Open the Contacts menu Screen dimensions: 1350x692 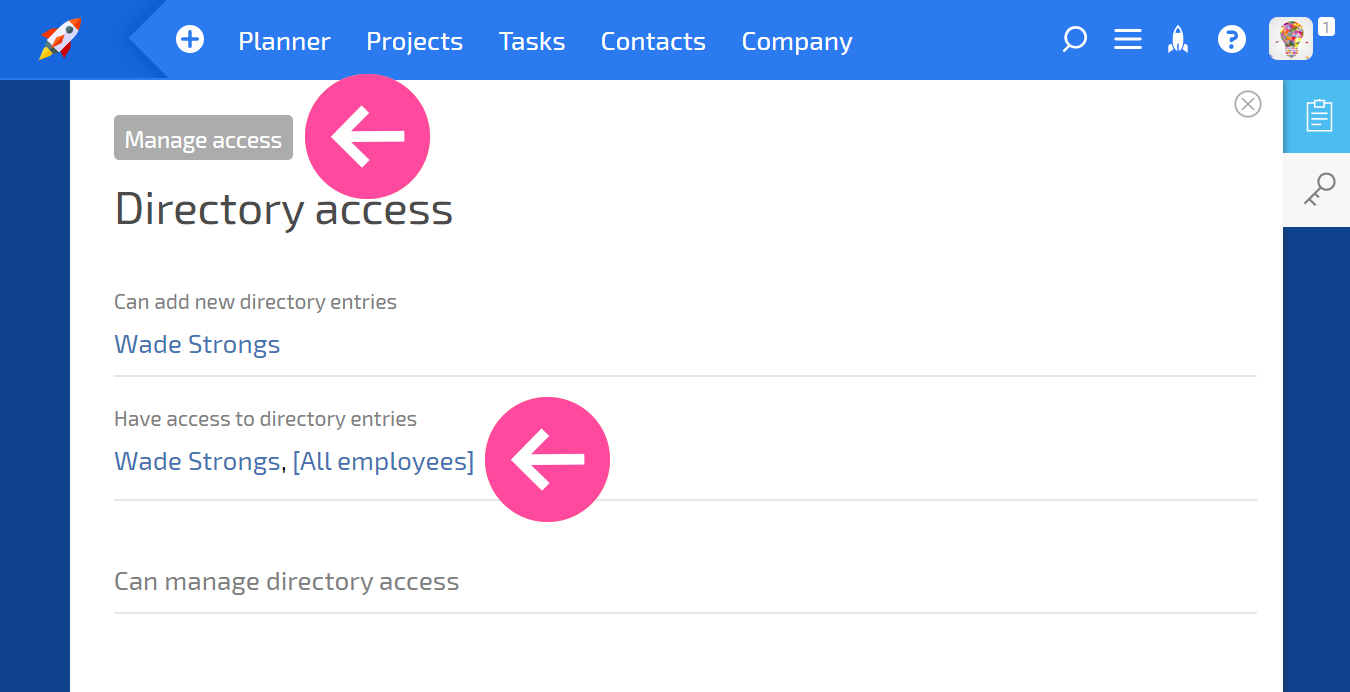click(653, 41)
